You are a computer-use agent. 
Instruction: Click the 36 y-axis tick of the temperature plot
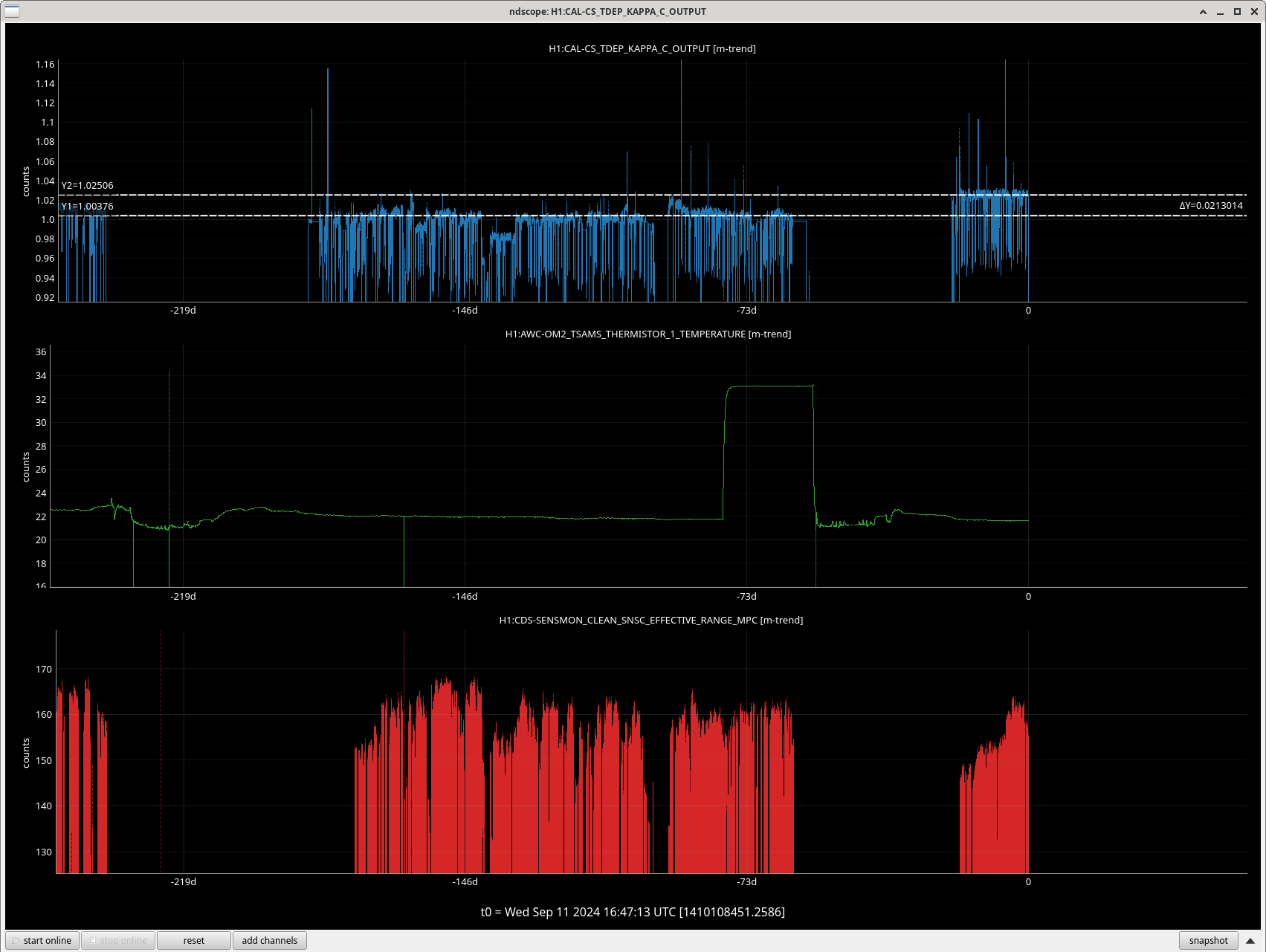(x=41, y=352)
